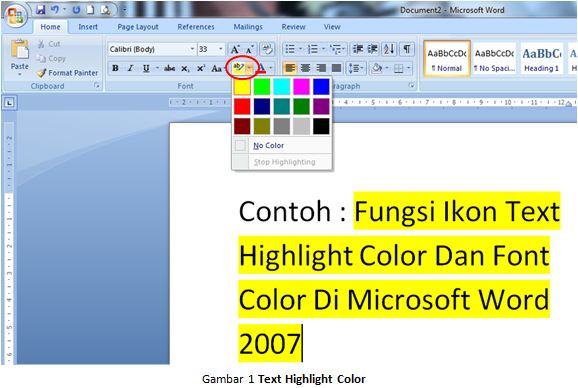
Task: Apply the Normal style
Action: (x=447, y=59)
